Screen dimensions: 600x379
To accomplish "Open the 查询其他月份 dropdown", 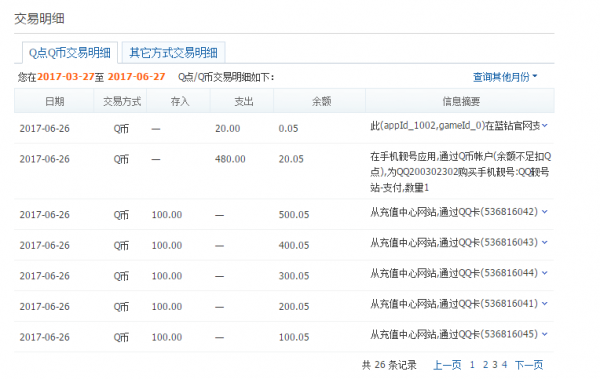I will (505, 77).
